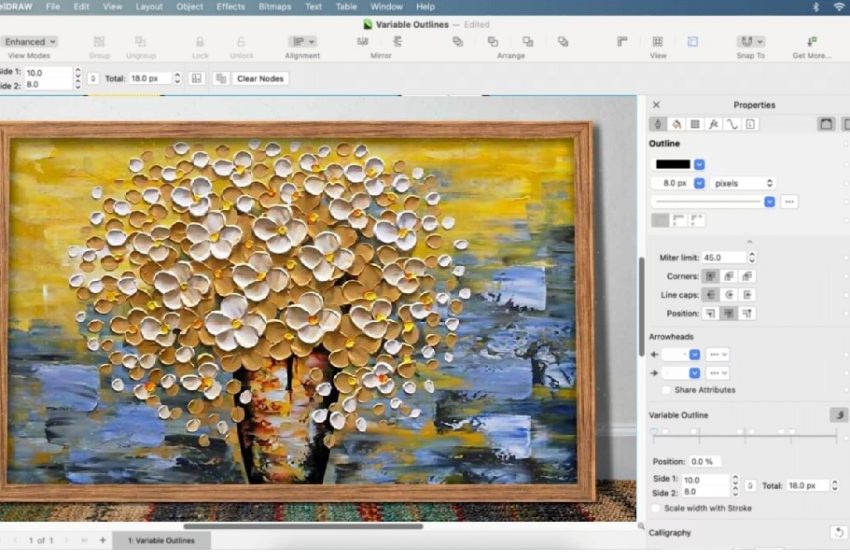Viewport: 850px width, 560px height.
Task: Open the Alignment dropdown
Action: pos(302,42)
